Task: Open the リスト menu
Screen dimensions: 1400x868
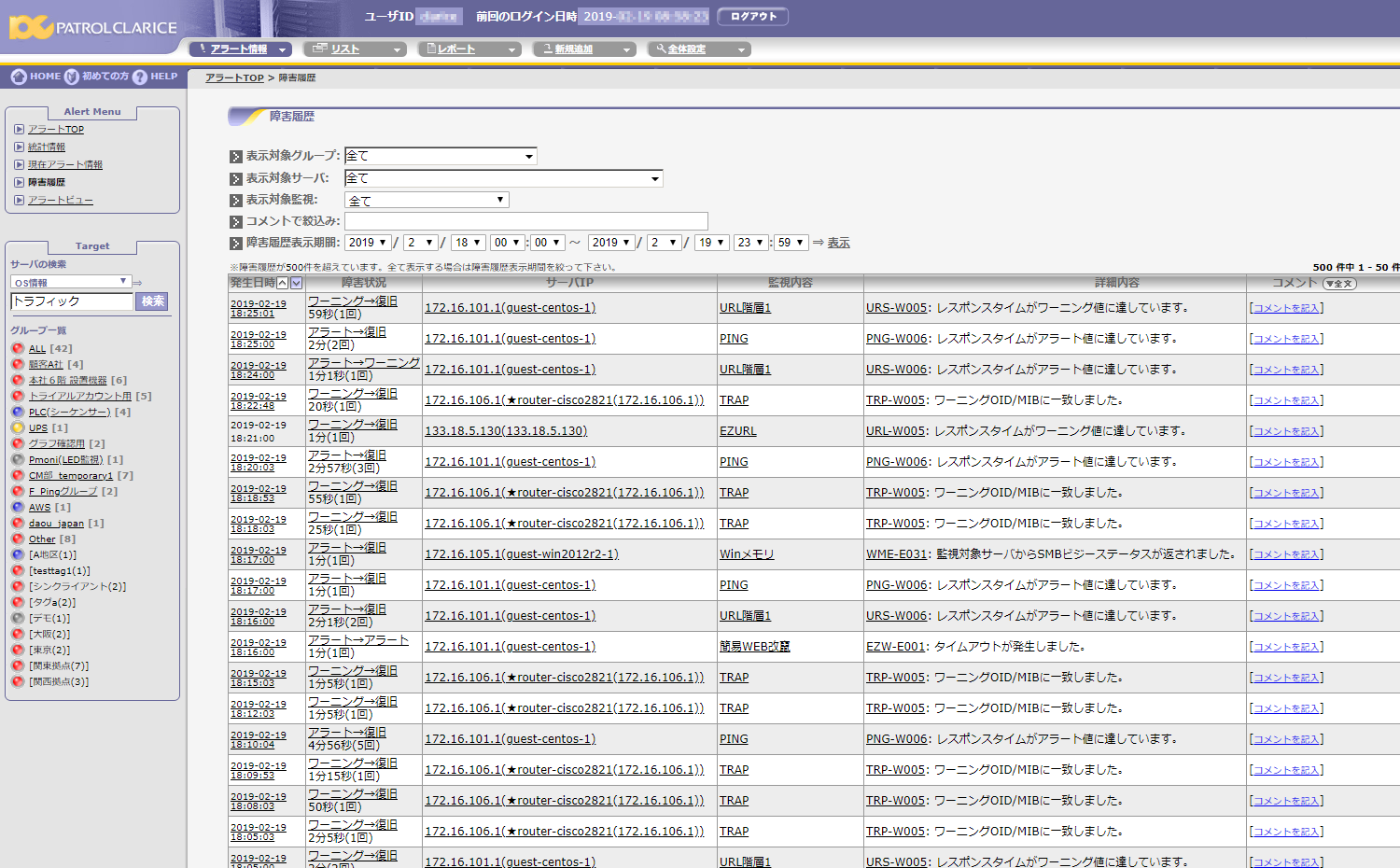Action: [355, 49]
